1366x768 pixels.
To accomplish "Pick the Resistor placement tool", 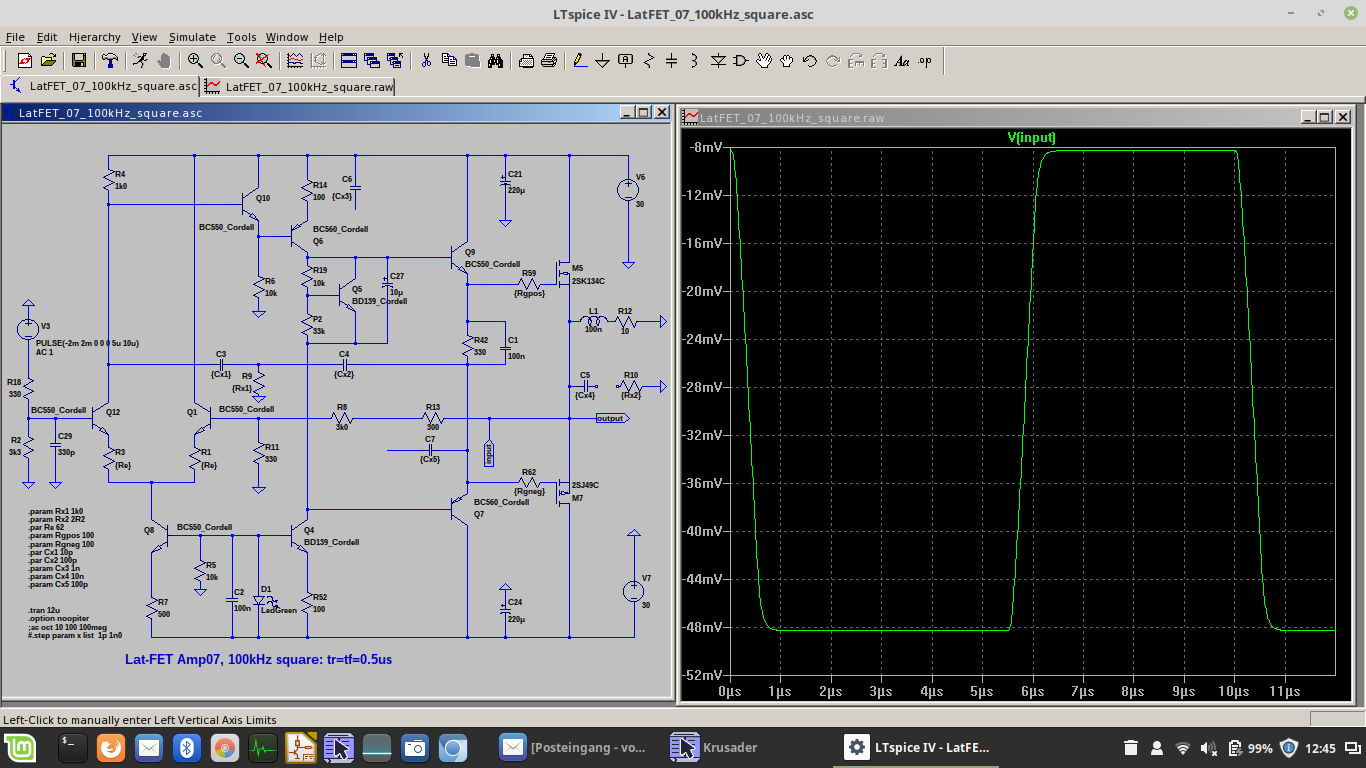I will pyautogui.click(x=649, y=61).
